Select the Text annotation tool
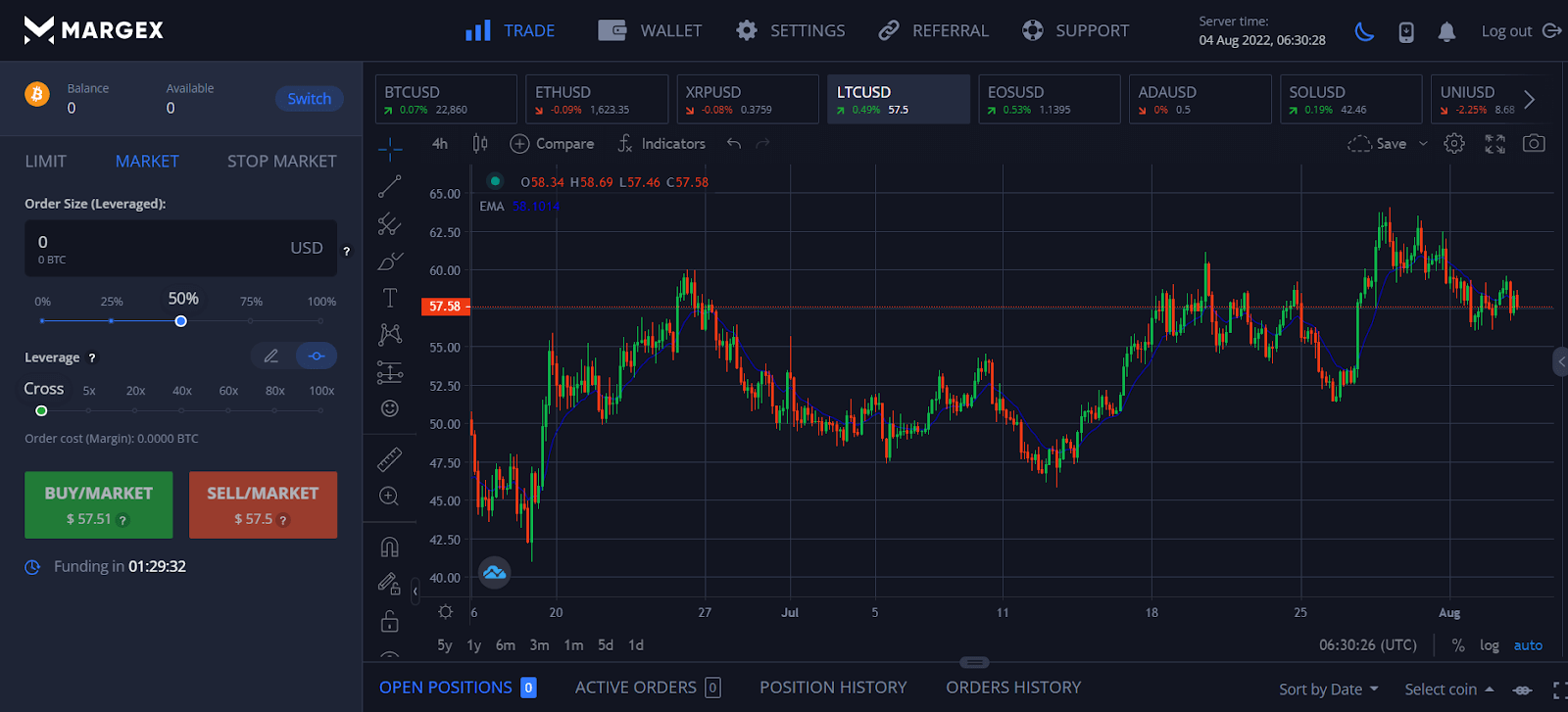Image resolution: width=1568 pixels, height=712 pixels. [x=390, y=298]
